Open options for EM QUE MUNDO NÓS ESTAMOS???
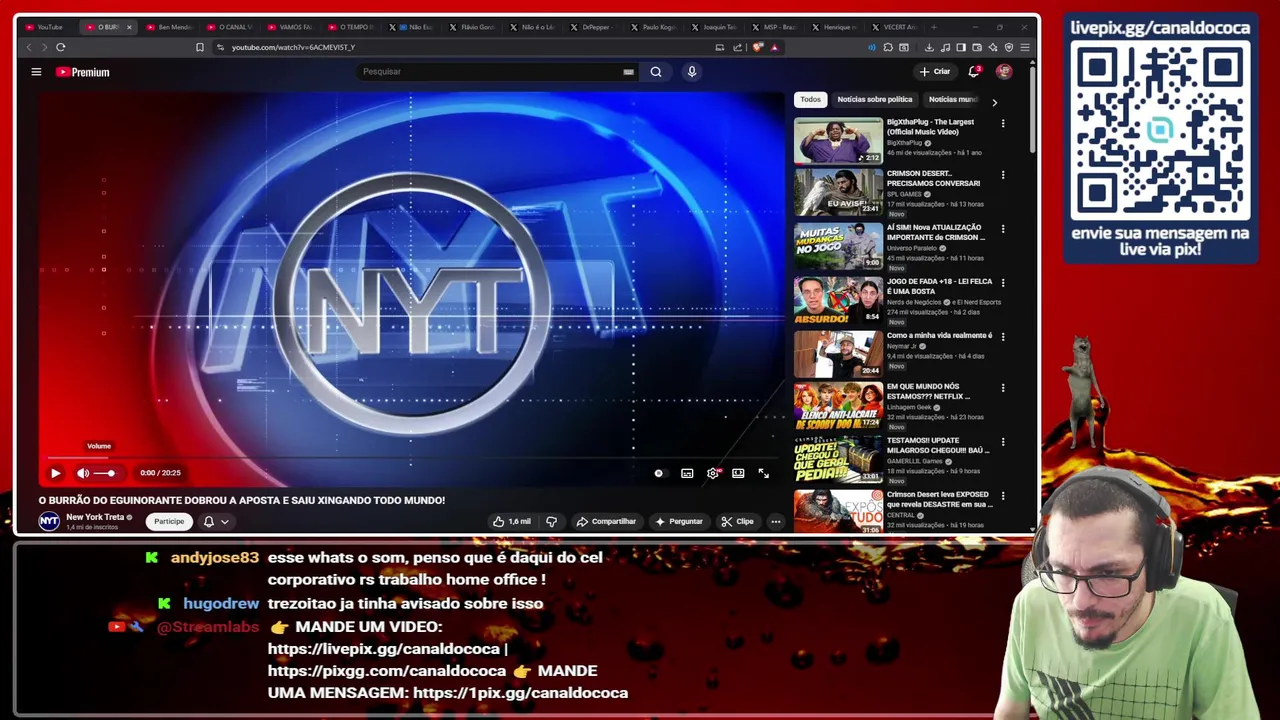 click(x=1003, y=388)
